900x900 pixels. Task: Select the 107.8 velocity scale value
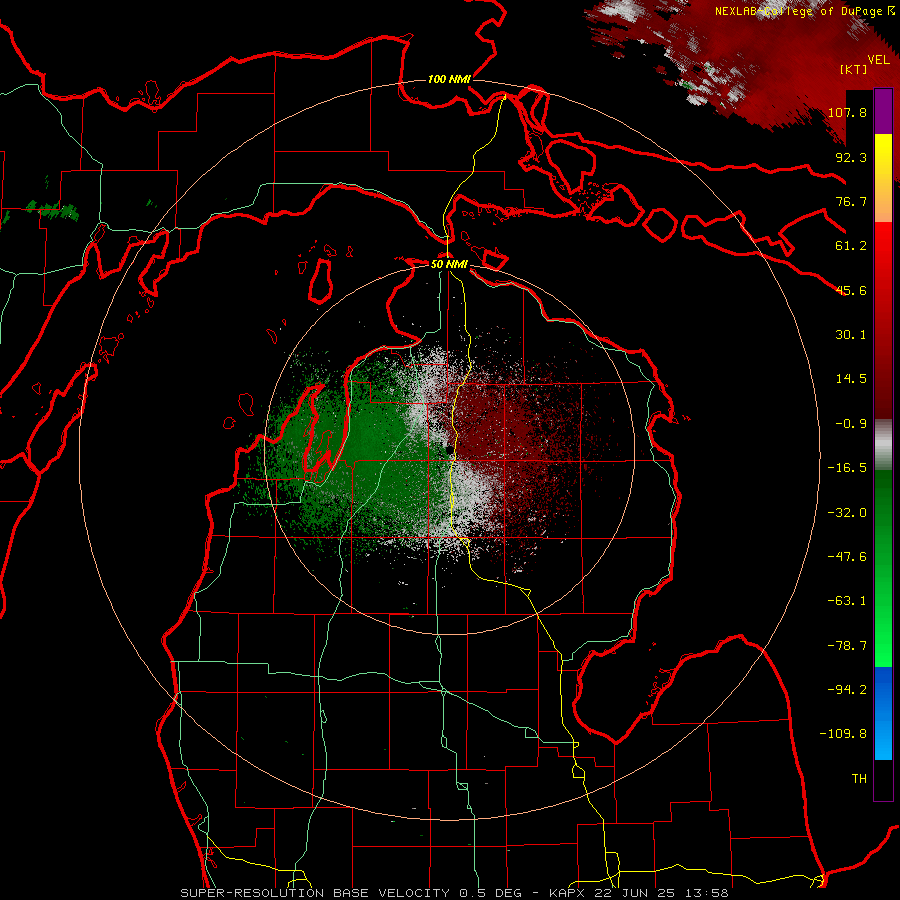pyautogui.click(x=847, y=112)
